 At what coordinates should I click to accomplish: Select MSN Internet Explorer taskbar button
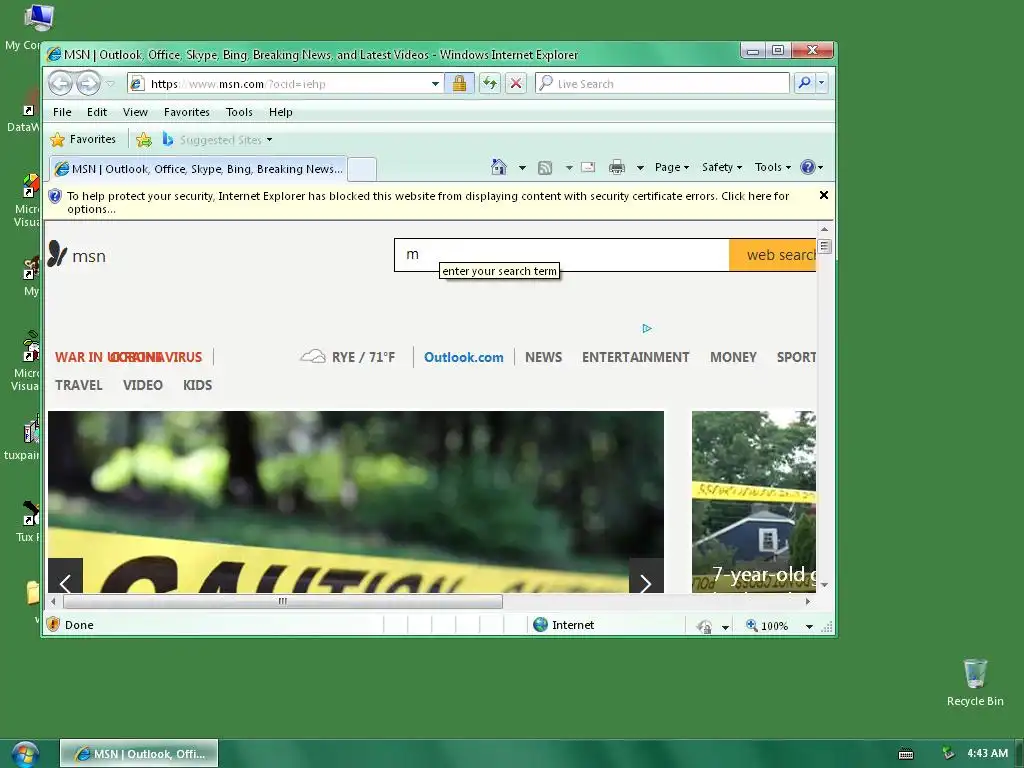[139, 754]
